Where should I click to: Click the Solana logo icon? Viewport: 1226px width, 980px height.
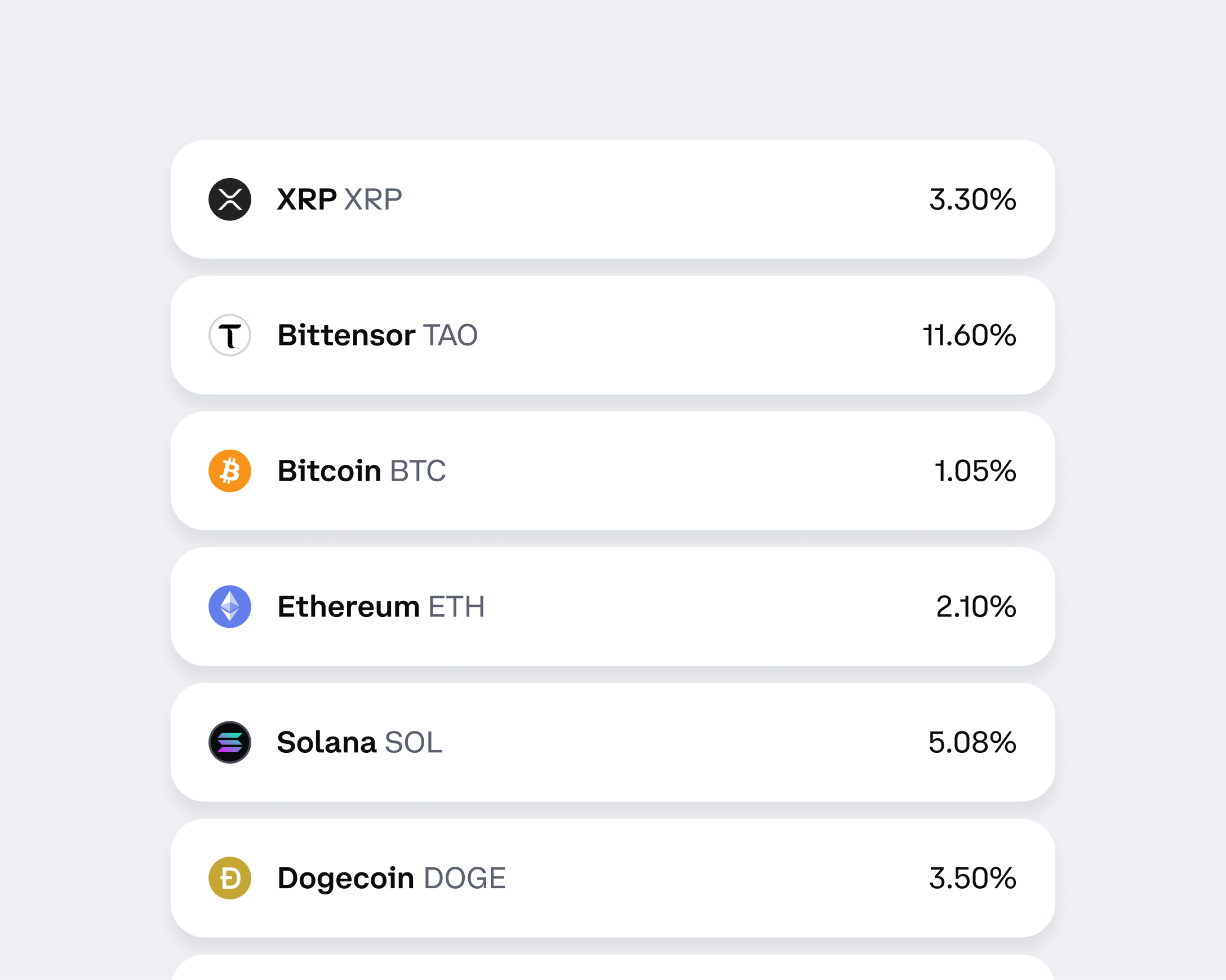(x=230, y=742)
